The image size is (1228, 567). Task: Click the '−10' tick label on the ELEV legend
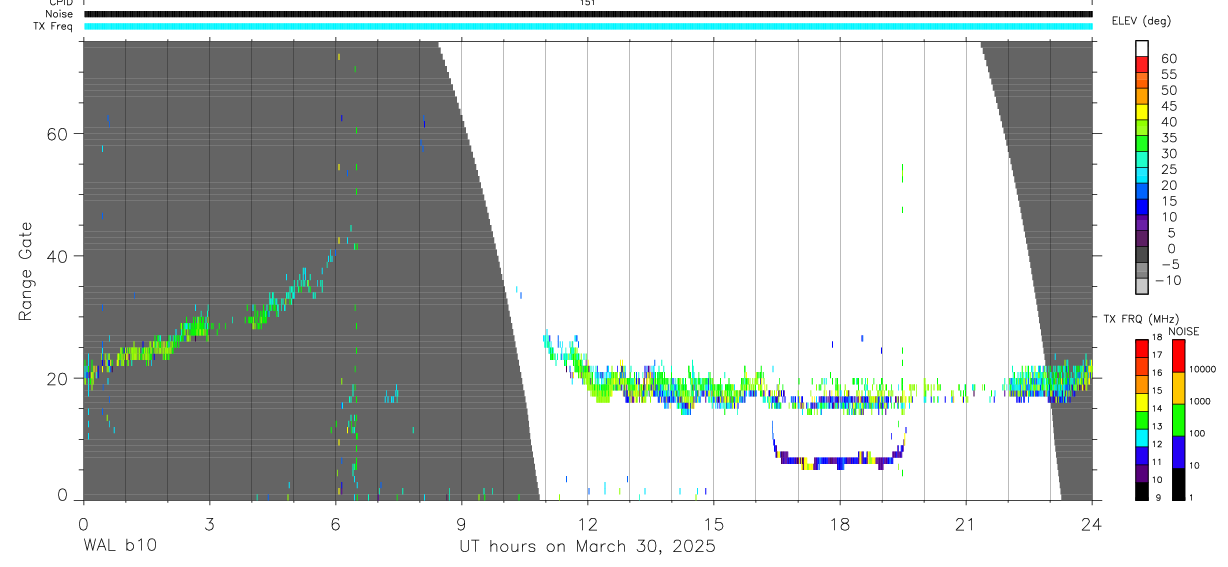[1167, 279]
